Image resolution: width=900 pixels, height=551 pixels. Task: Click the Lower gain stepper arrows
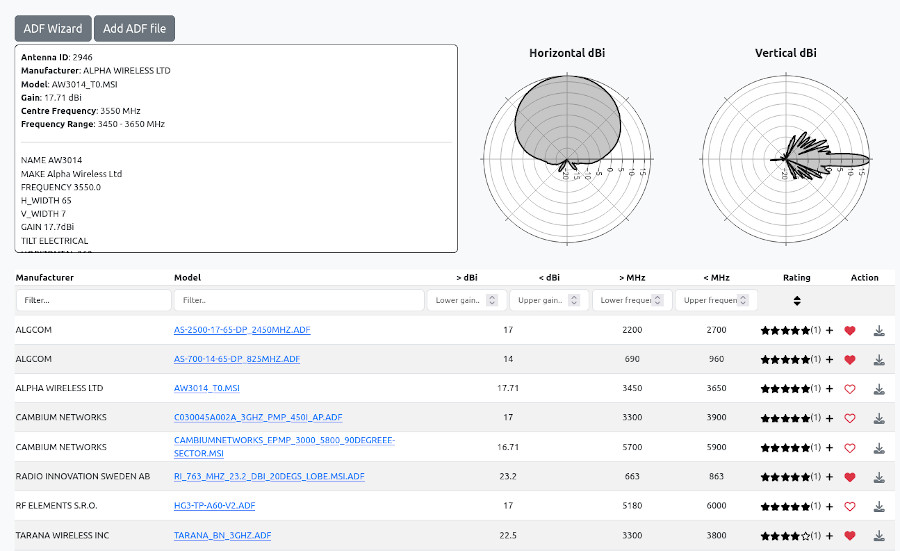pos(493,300)
